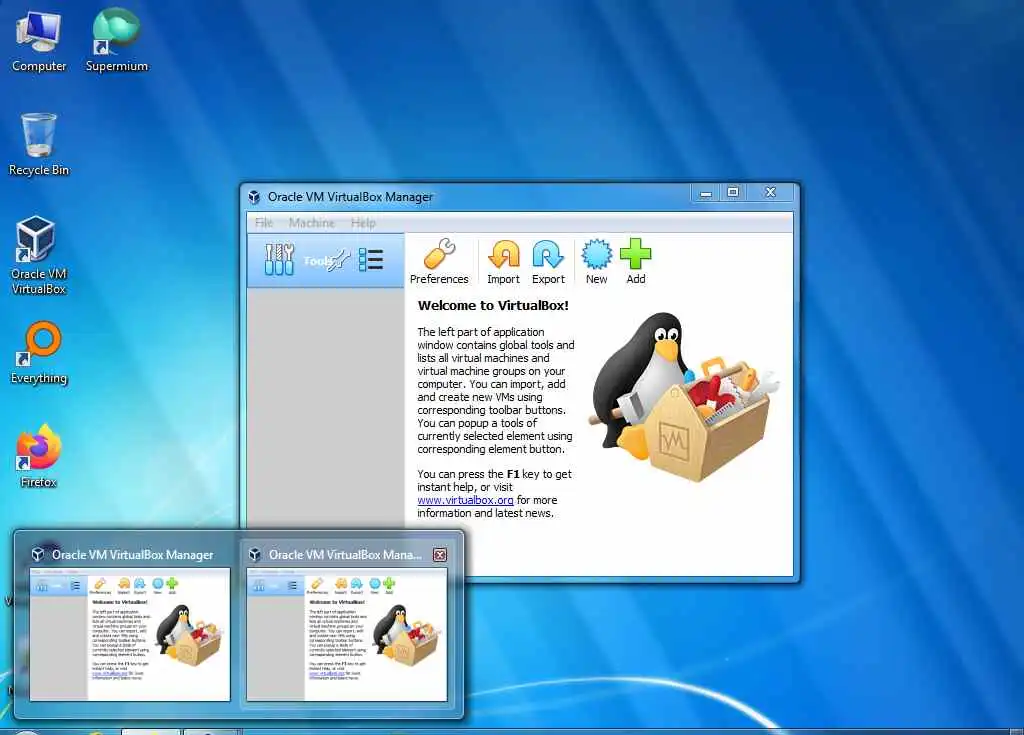Click VirtualBox cube icon in window title bar
1024x735 pixels.
(x=254, y=197)
